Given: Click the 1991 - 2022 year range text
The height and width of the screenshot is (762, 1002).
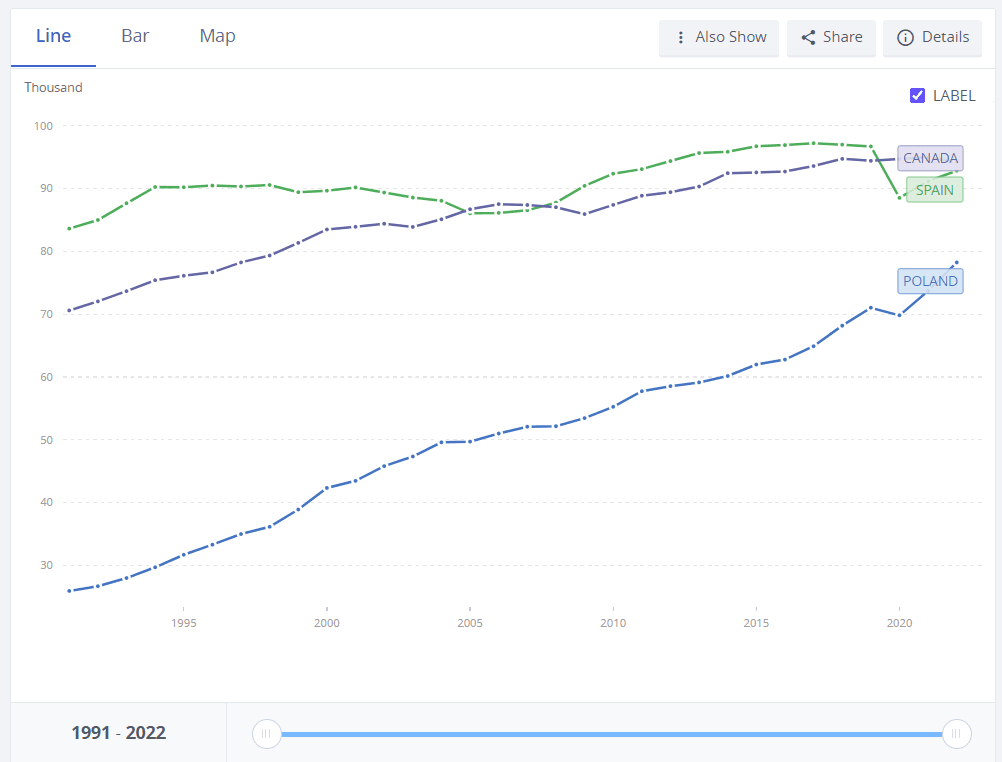Looking at the screenshot, I should 118,733.
